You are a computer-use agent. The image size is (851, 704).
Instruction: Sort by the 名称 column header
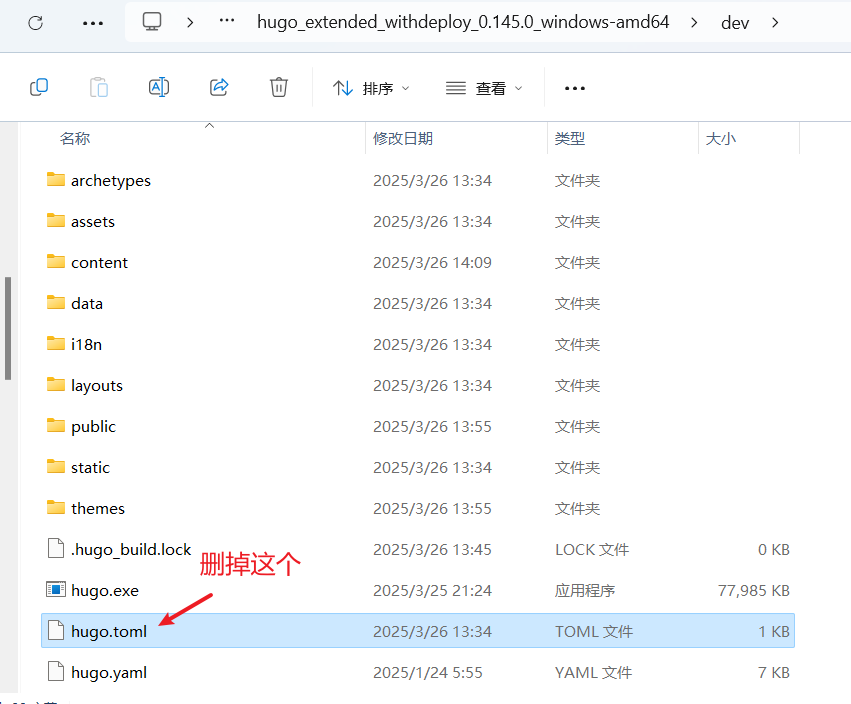click(x=75, y=139)
